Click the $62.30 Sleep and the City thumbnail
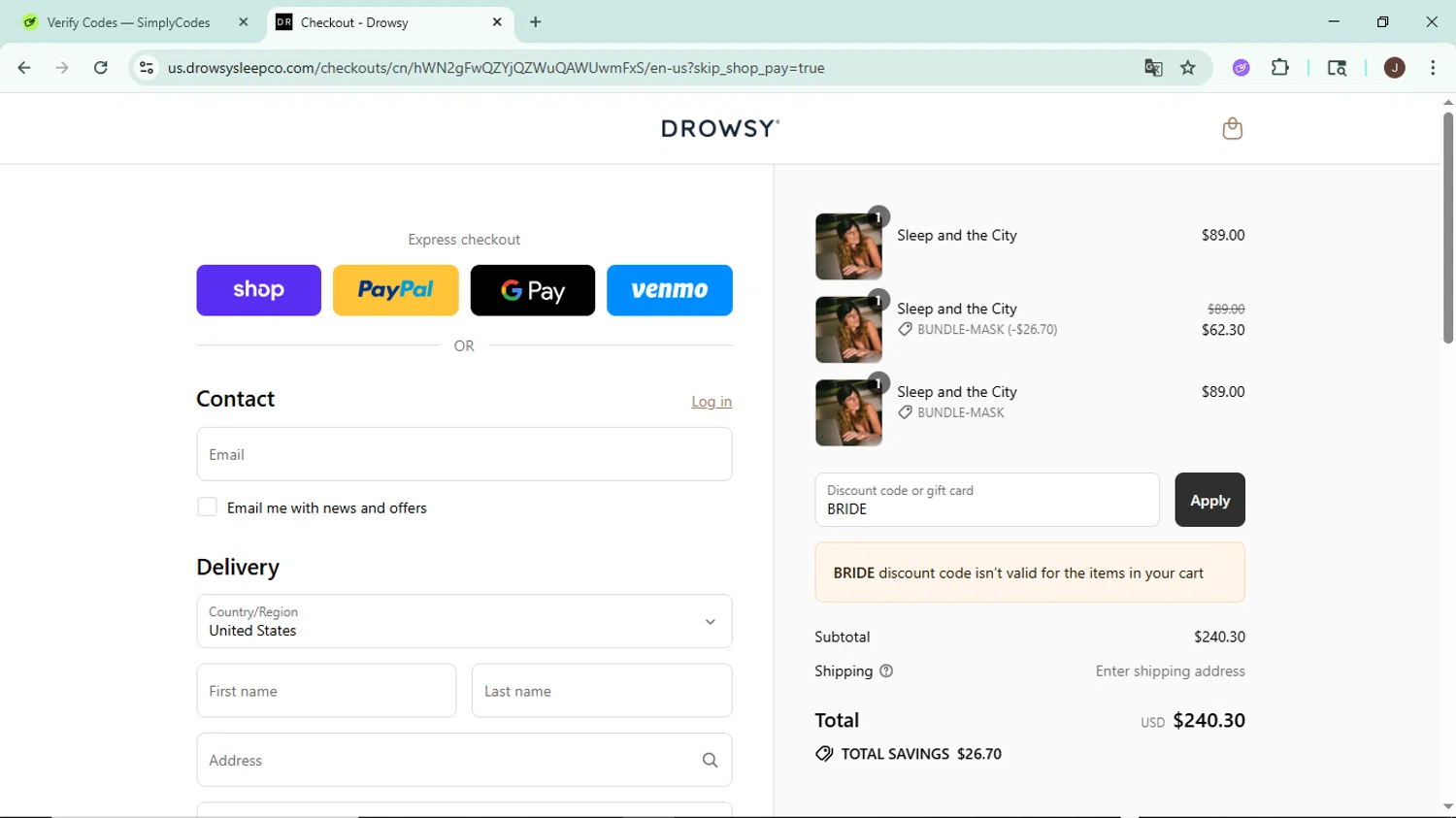Screen dimensions: 1456x818 (x=848, y=330)
